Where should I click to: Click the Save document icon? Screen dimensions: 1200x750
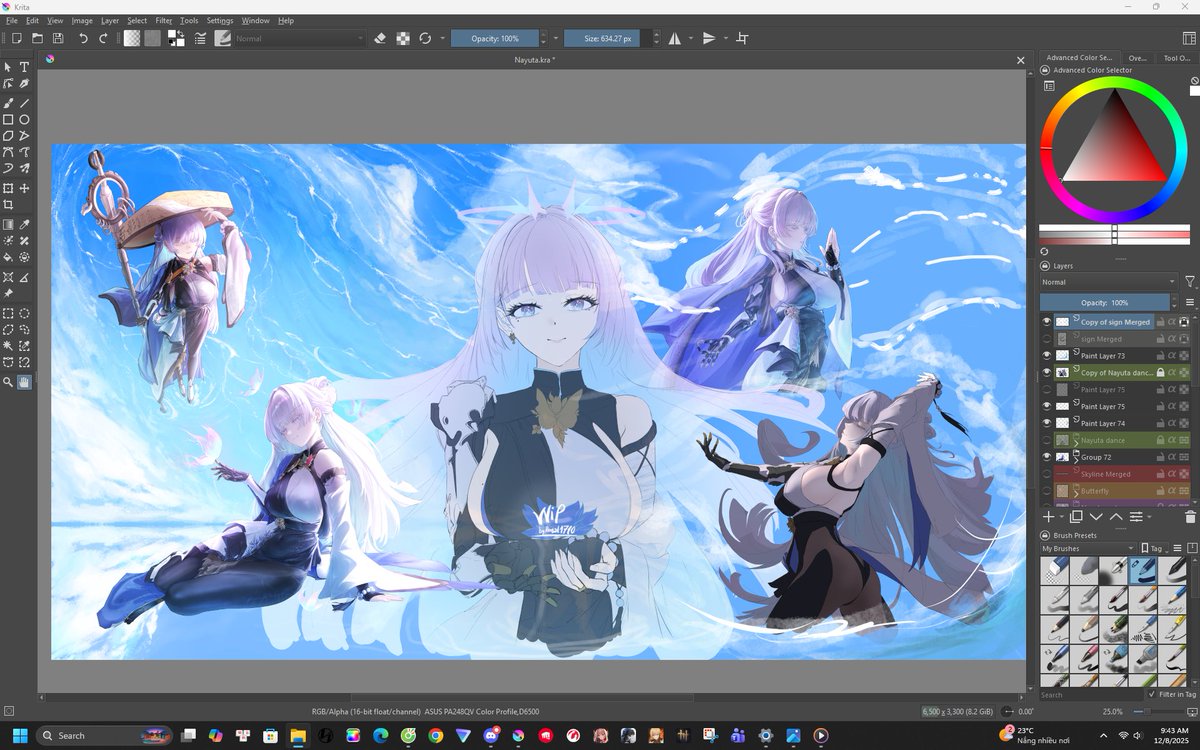point(58,38)
